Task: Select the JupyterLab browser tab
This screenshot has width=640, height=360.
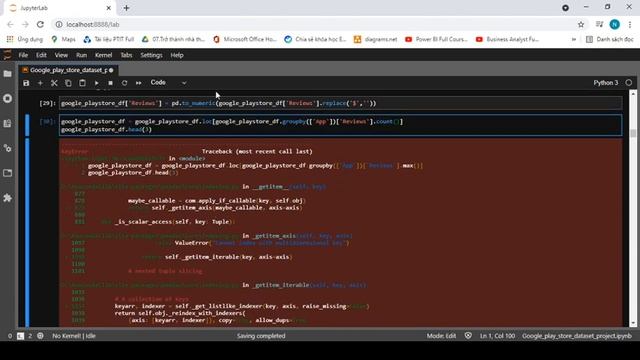Action: point(59,8)
